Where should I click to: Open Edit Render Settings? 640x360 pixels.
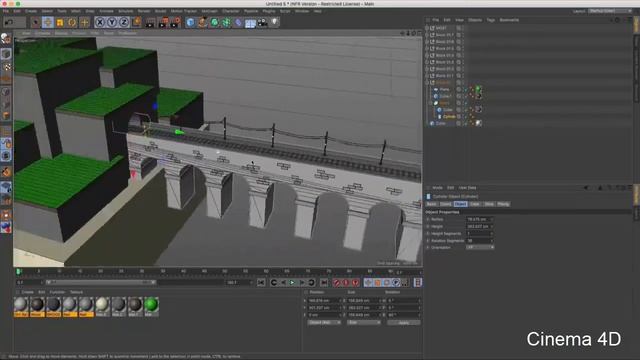pos(176,22)
